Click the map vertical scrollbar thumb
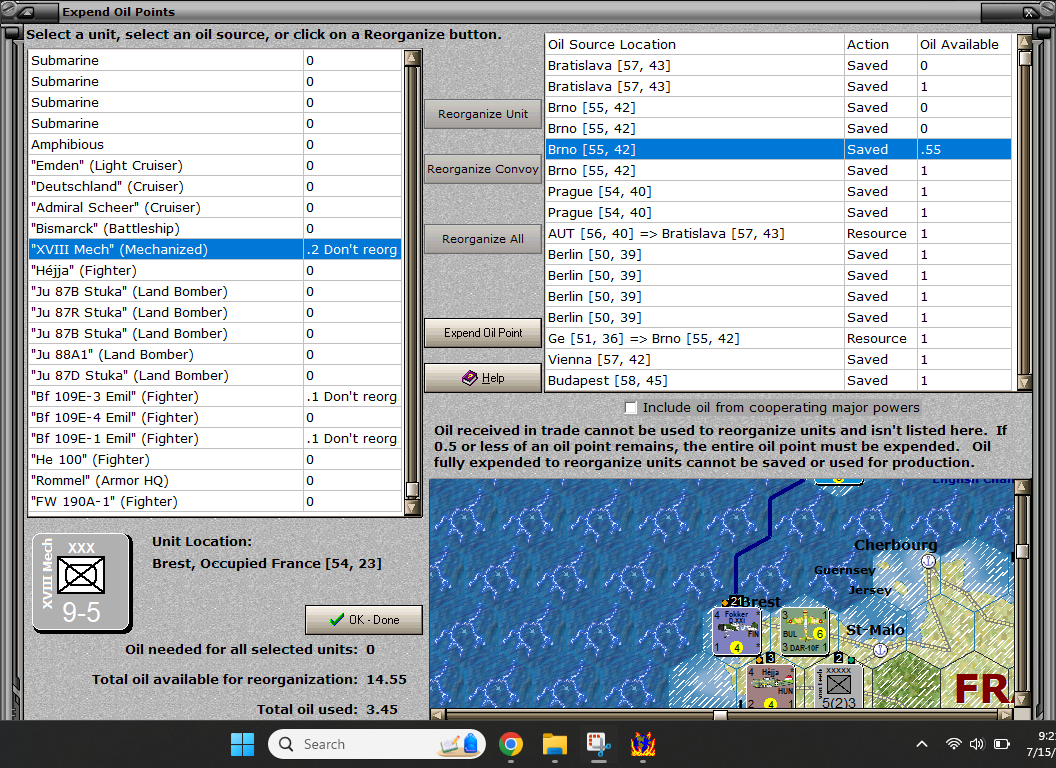This screenshot has width=1056, height=768. point(1022,551)
